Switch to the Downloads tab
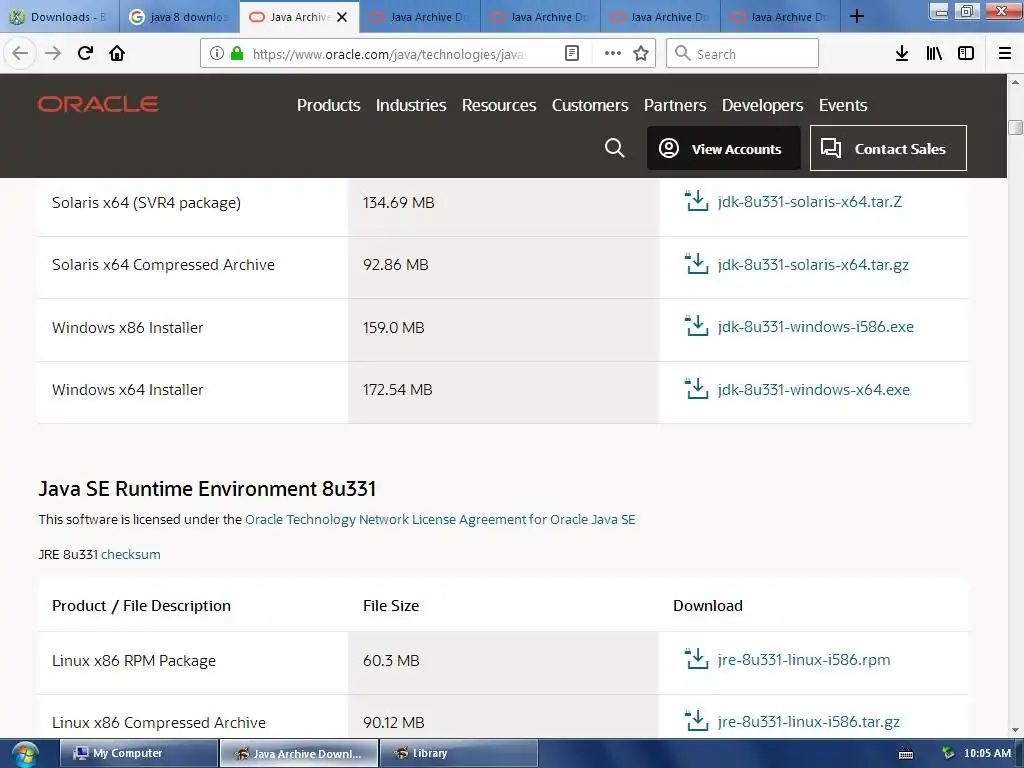Image resolution: width=1024 pixels, height=768 pixels. (x=59, y=17)
